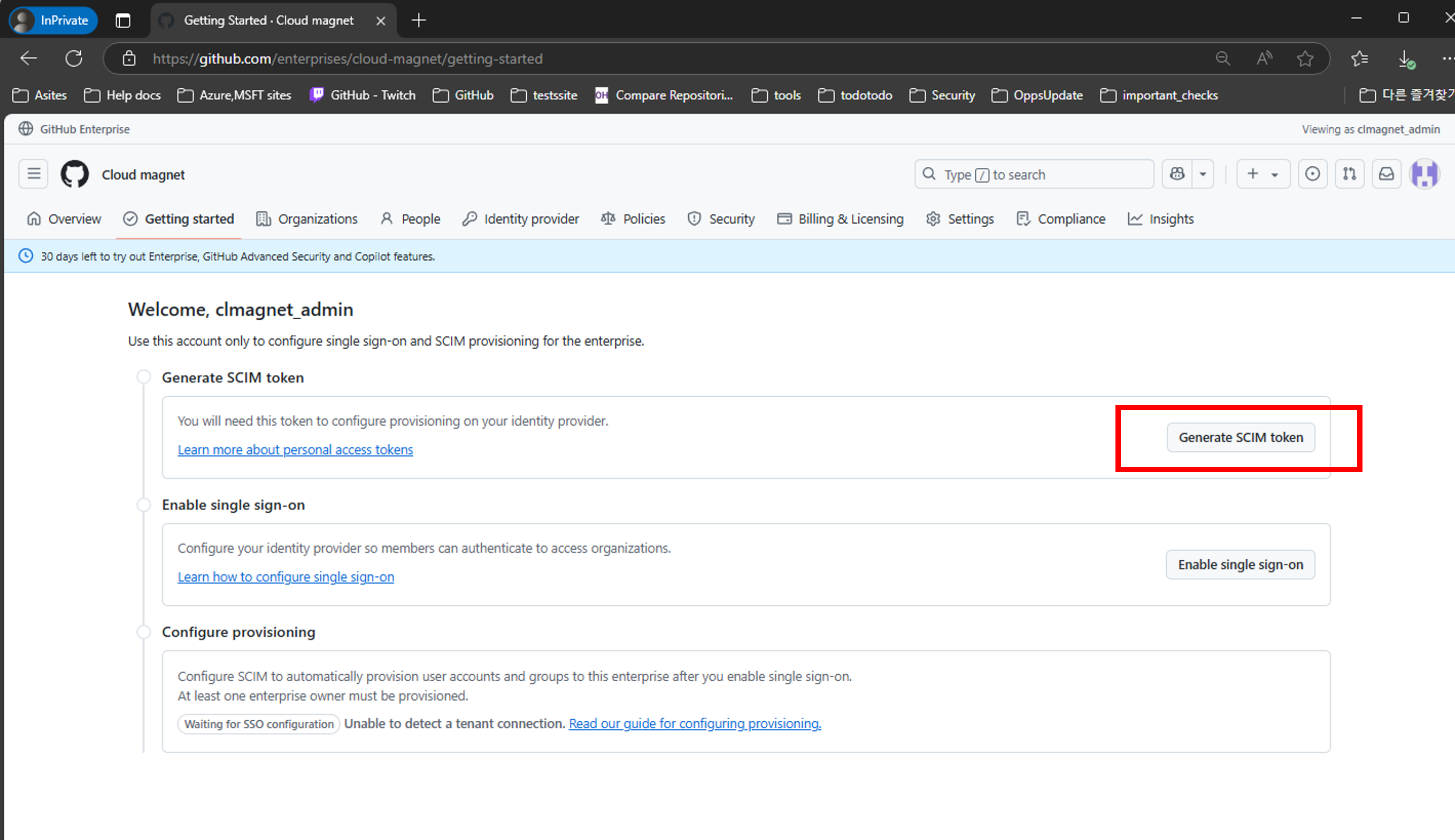Open the important_checks bookmark folder

[x=1160, y=95]
